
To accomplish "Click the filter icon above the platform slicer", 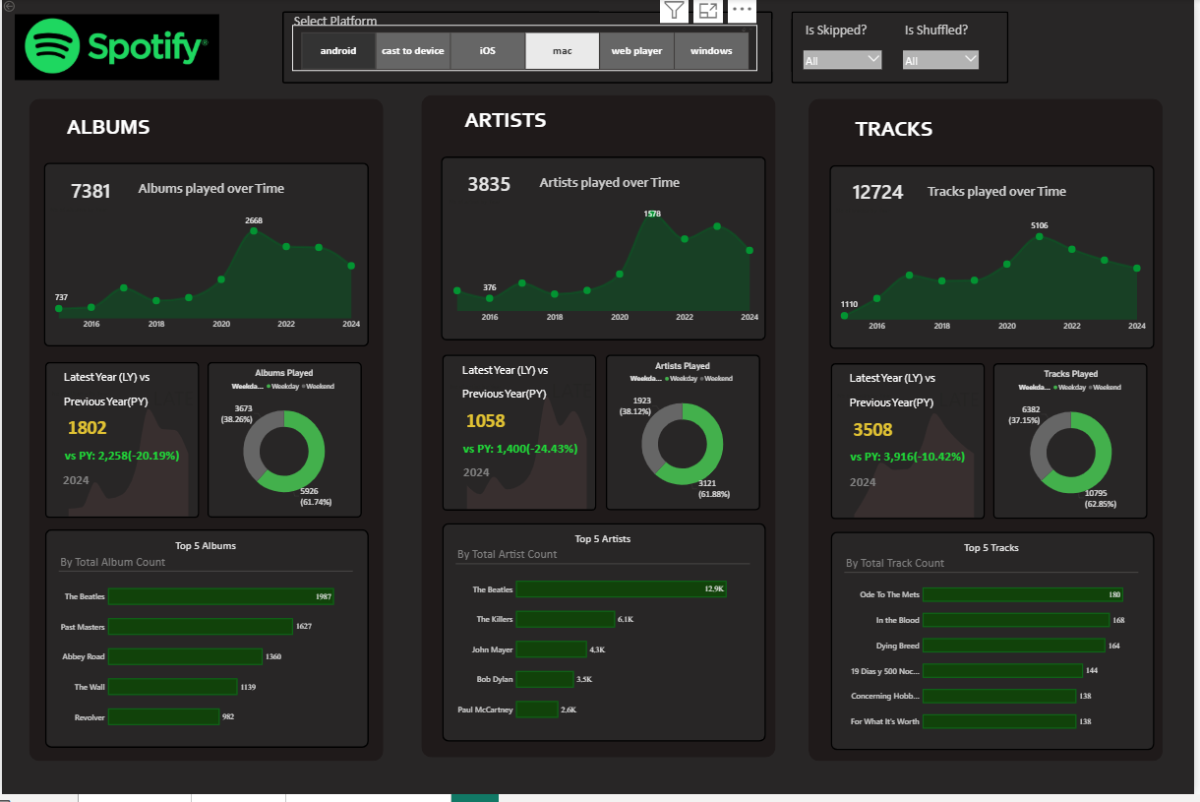I will tap(675, 11).
